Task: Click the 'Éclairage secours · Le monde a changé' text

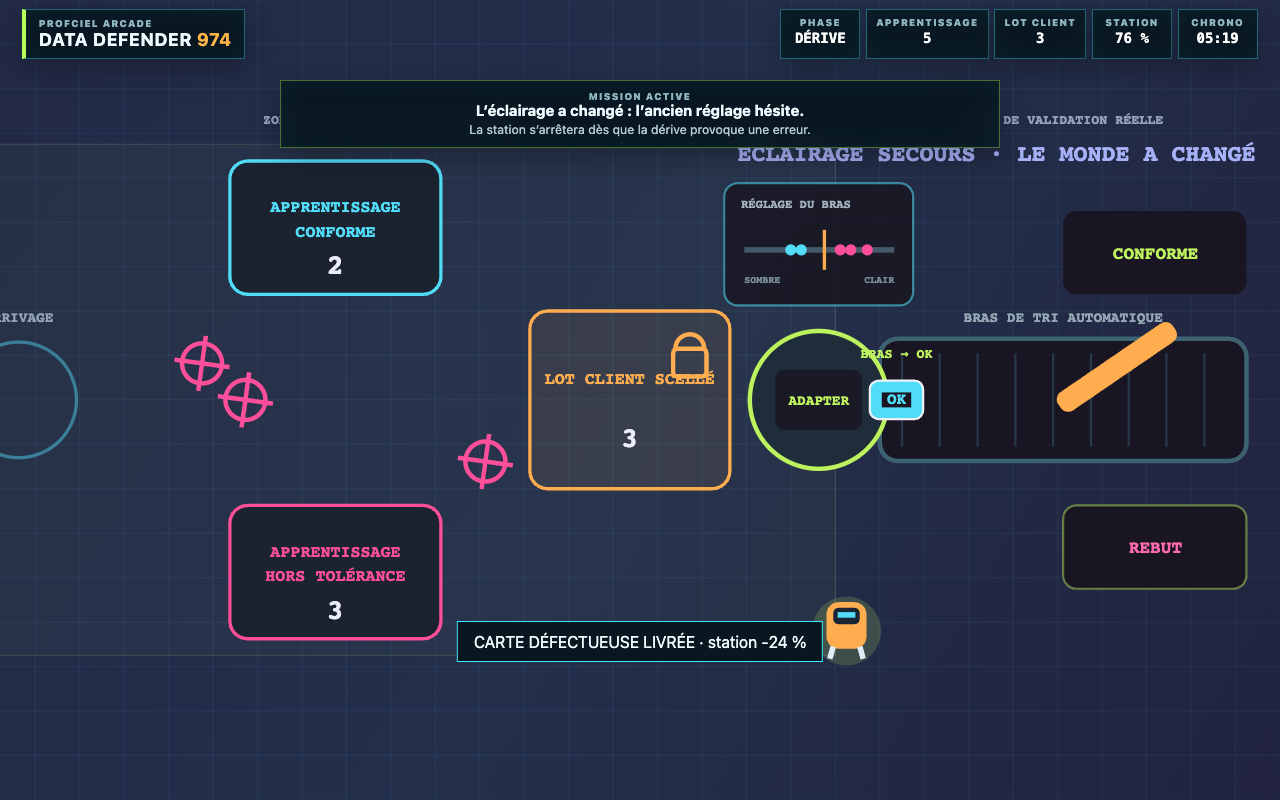Action: [x=996, y=154]
